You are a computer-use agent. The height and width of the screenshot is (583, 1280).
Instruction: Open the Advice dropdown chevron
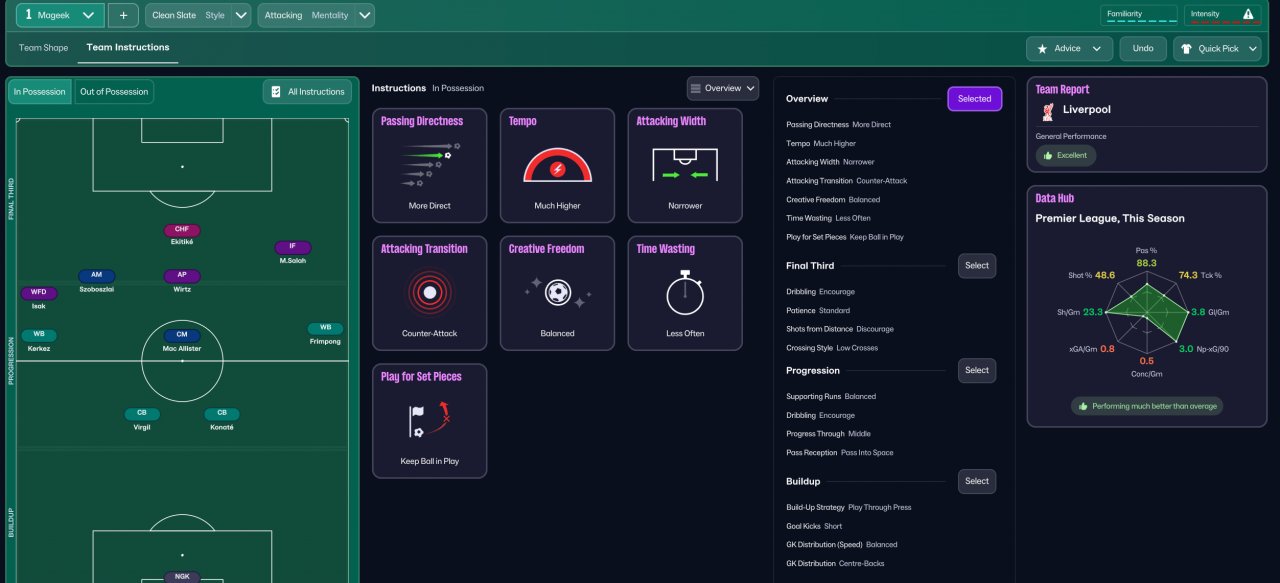1097,48
